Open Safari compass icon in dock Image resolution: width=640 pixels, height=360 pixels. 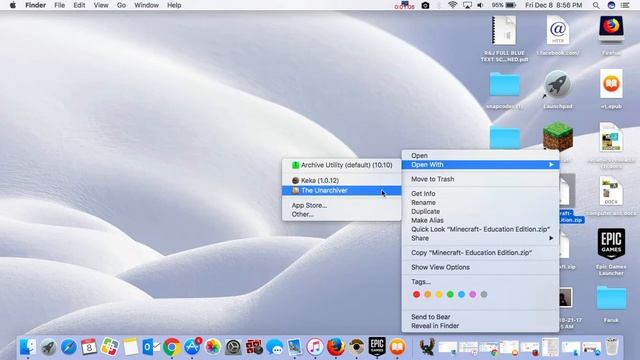coord(69,347)
